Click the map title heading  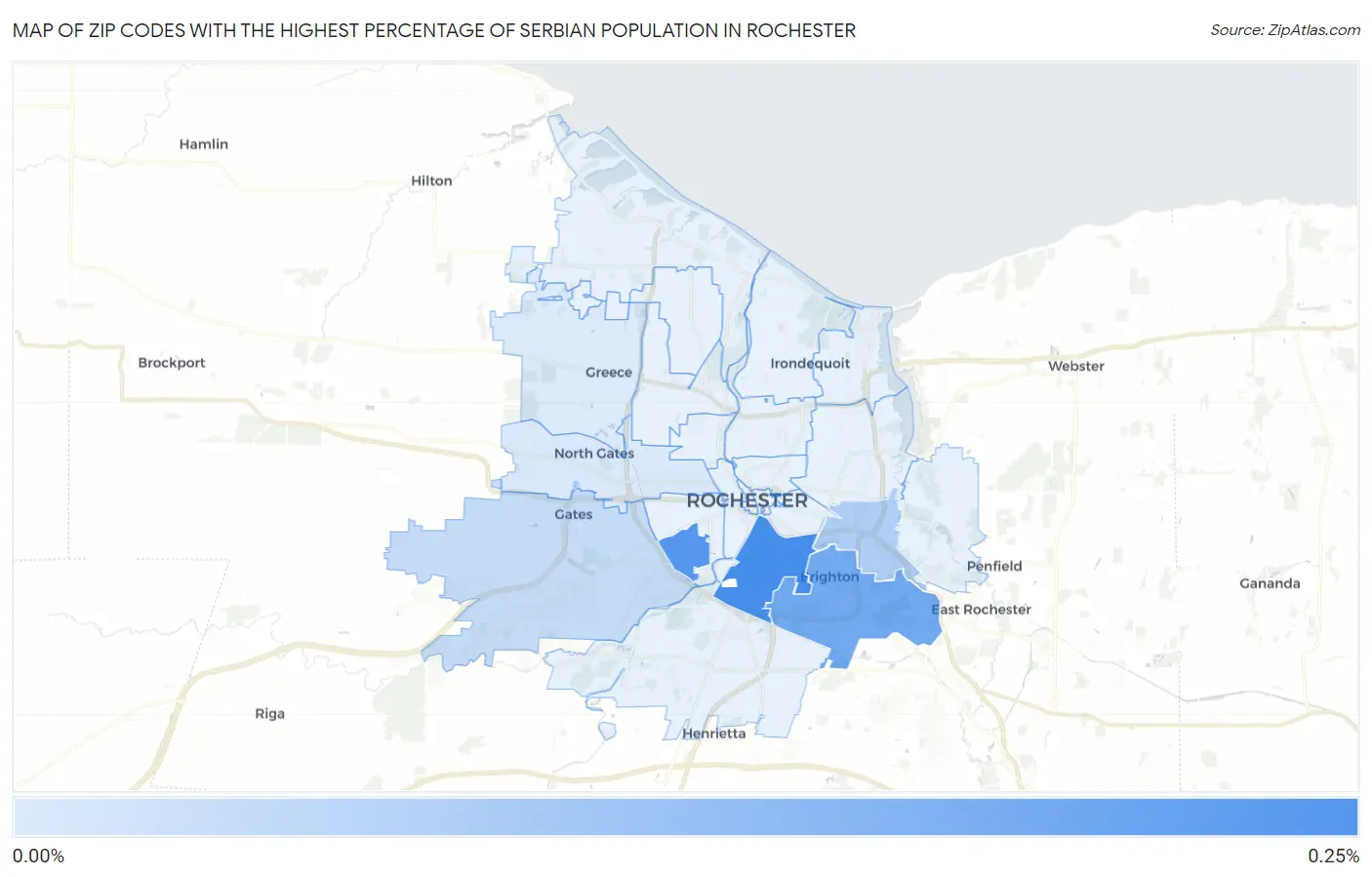434,30
